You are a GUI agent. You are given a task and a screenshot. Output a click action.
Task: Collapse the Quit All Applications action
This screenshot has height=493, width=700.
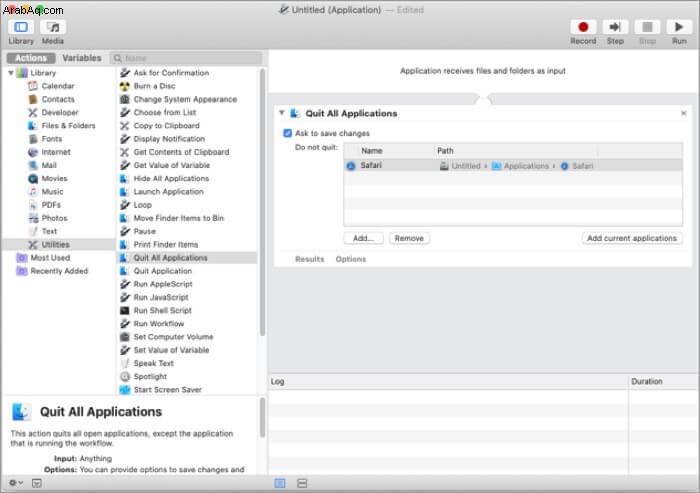point(282,113)
